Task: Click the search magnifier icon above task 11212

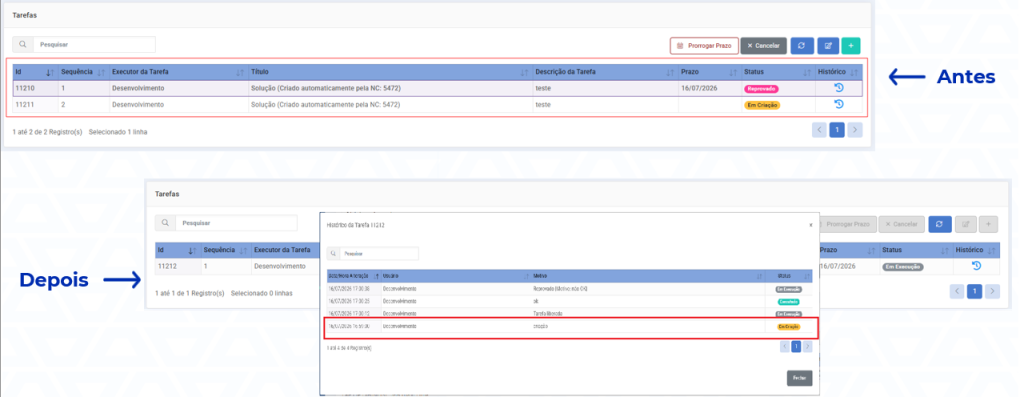Action: click(165, 223)
